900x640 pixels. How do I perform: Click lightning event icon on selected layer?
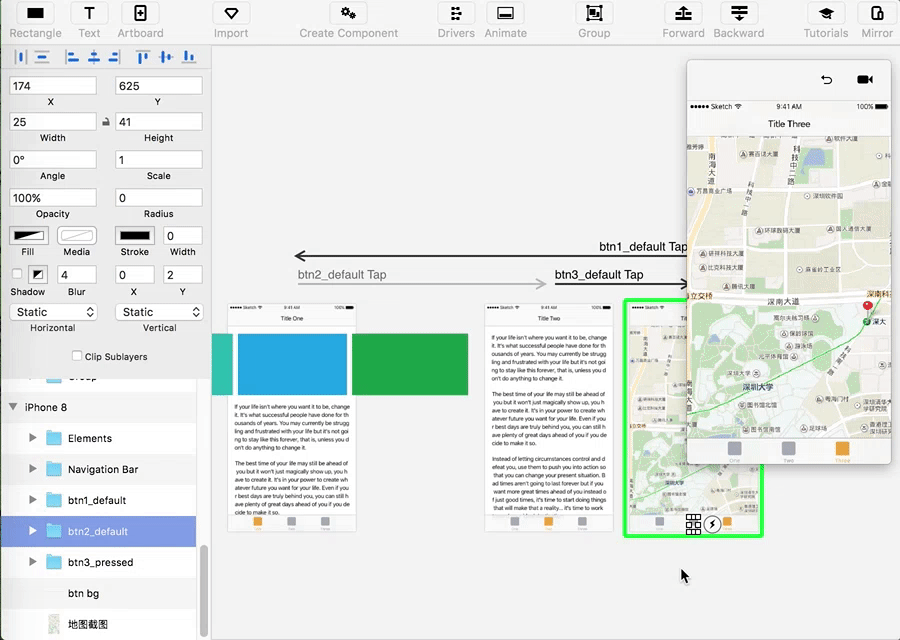point(712,524)
